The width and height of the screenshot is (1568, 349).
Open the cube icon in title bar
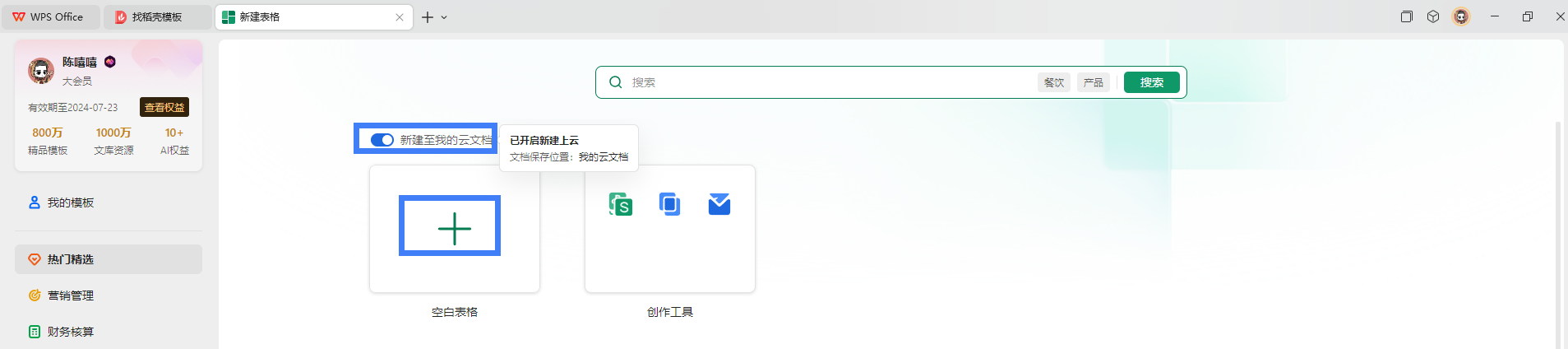tap(1433, 16)
